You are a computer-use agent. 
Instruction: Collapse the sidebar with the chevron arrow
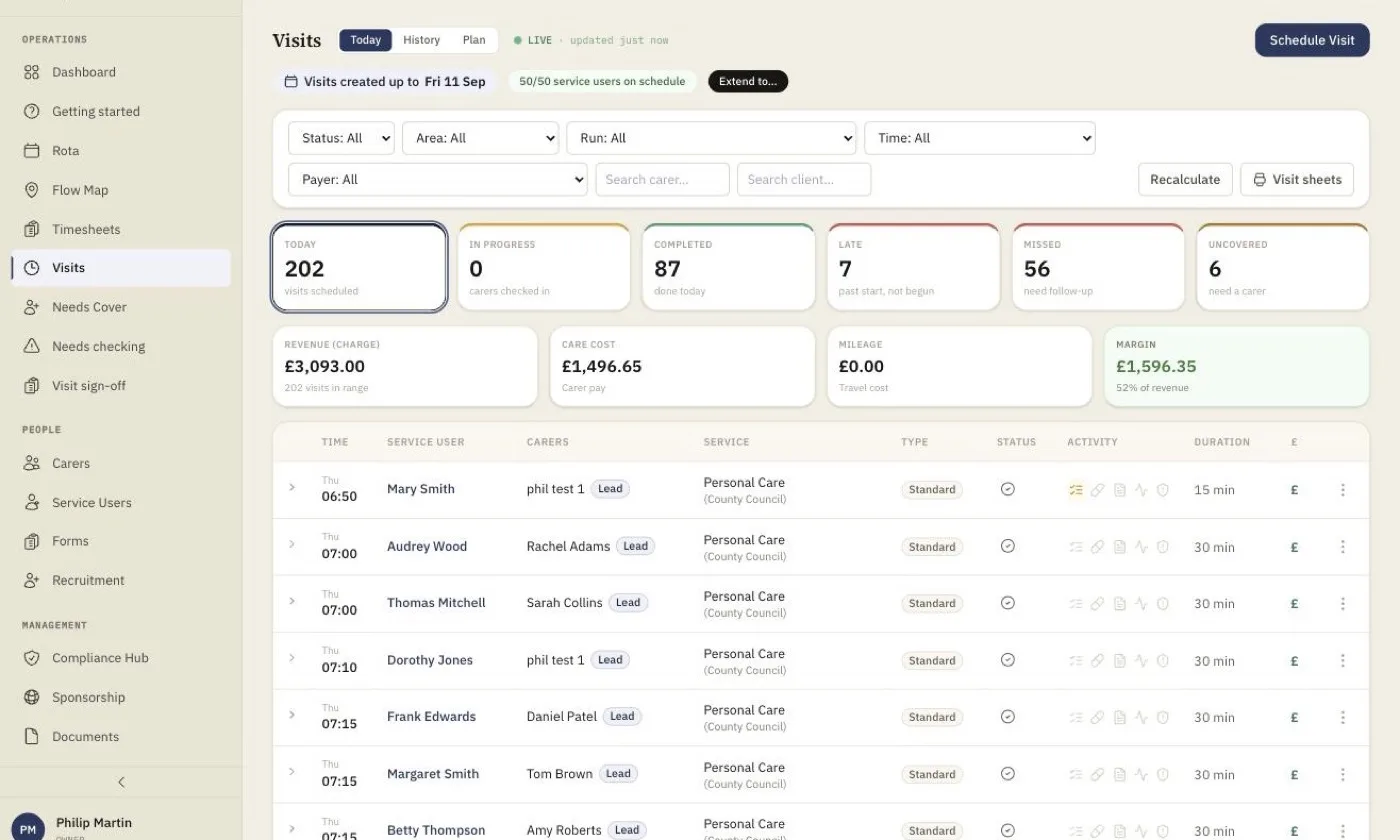click(x=121, y=782)
